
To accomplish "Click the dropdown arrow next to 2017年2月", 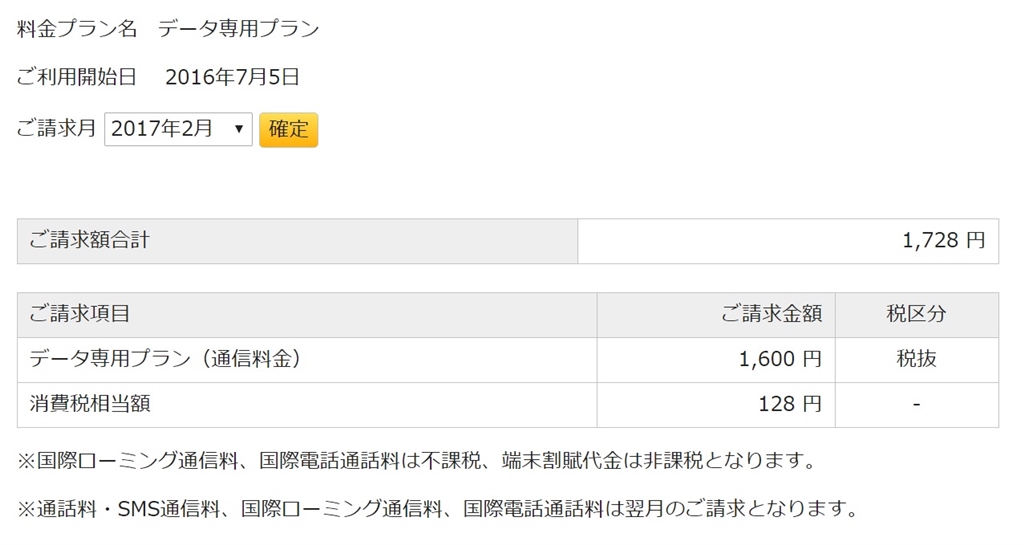I will coord(238,129).
